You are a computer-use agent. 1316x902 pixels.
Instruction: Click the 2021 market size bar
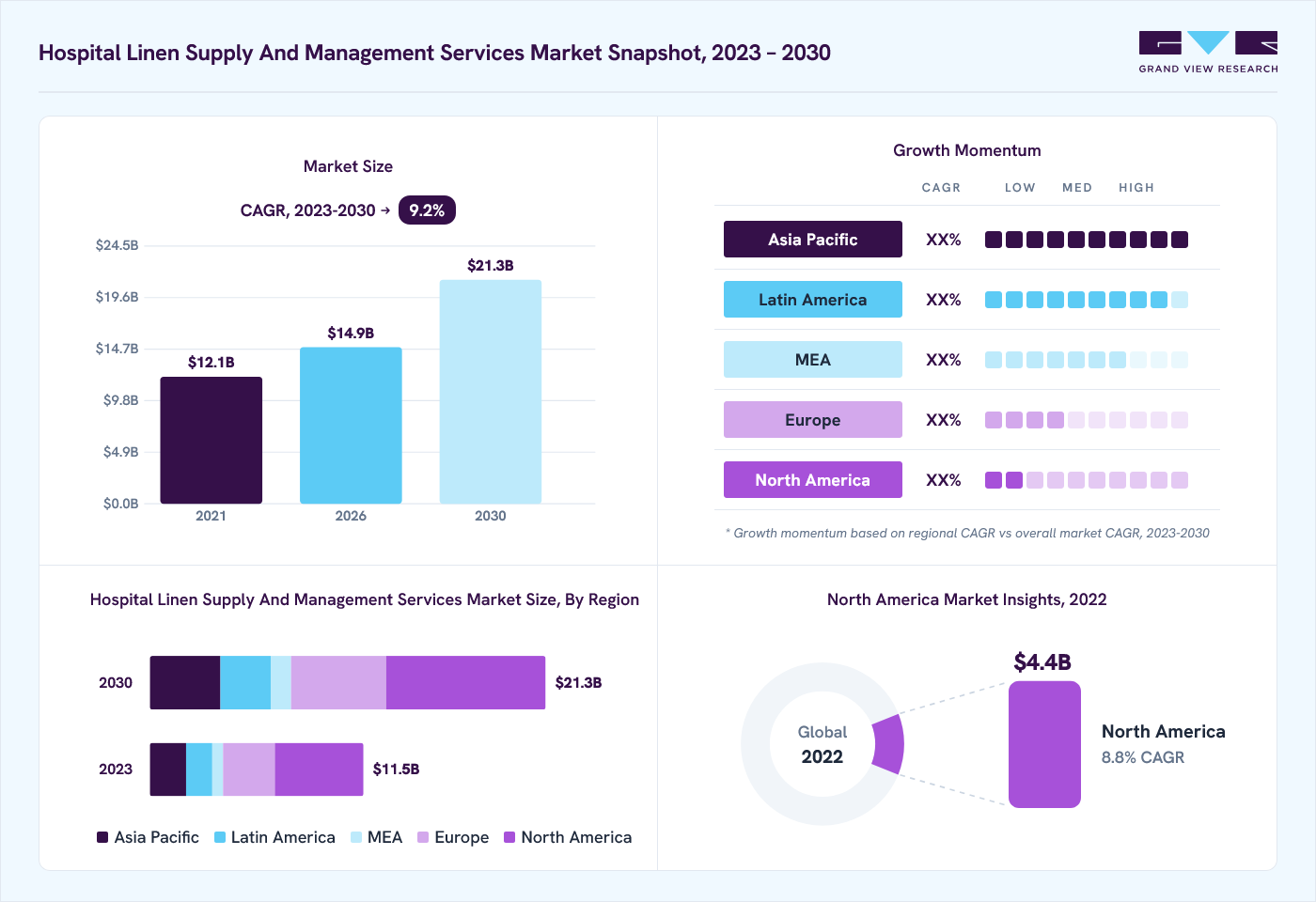point(211,440)
